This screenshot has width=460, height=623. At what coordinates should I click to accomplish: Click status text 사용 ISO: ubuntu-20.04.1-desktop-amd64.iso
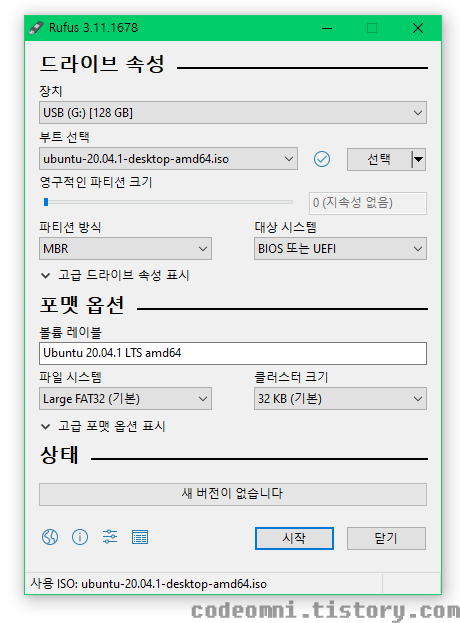pyautogui.click(x=149, y=584)
